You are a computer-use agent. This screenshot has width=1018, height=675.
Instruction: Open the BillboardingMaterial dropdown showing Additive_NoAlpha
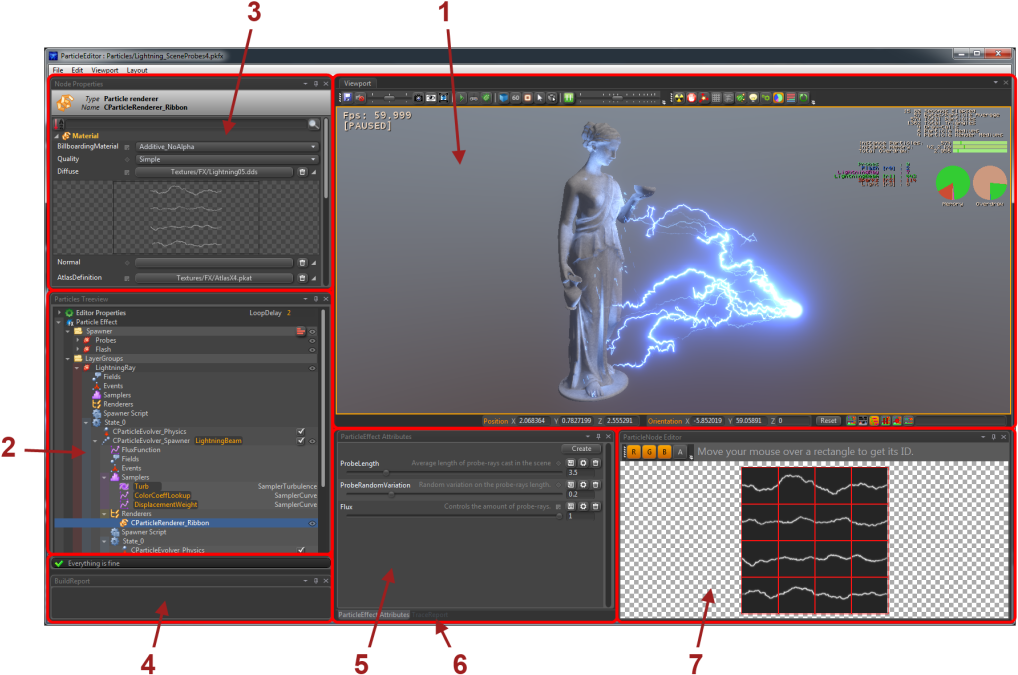[x=225, y=146]
